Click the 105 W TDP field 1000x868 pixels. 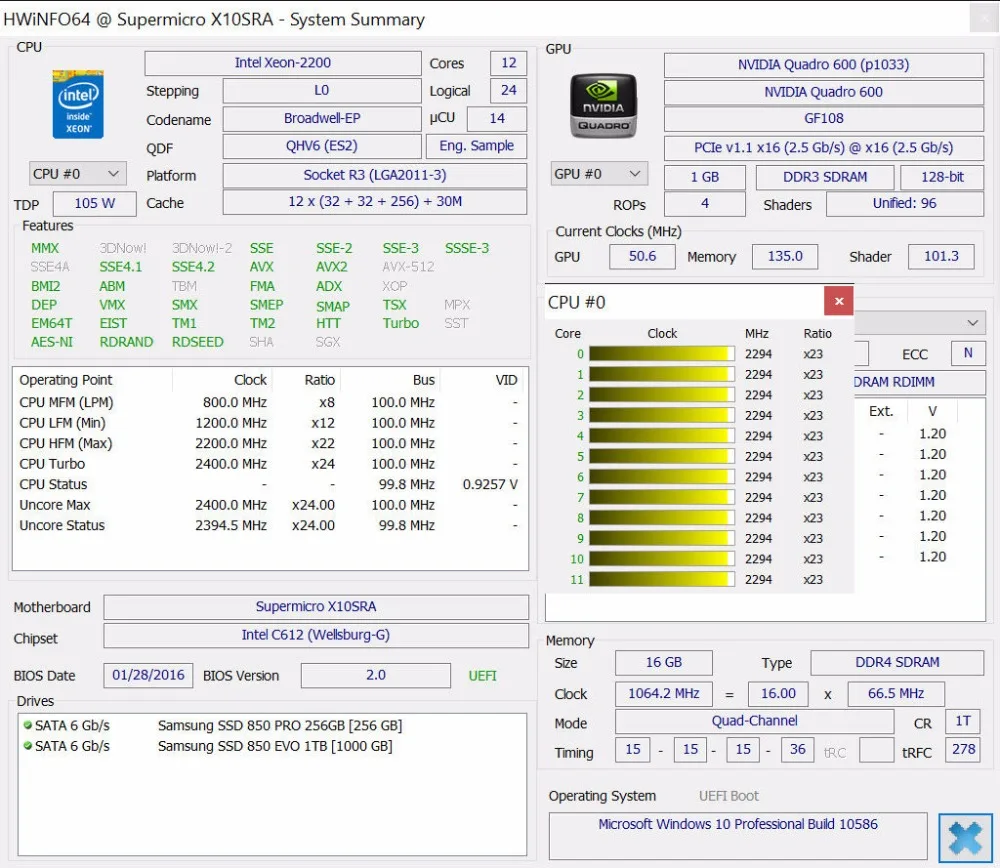[x=94, y=203]
